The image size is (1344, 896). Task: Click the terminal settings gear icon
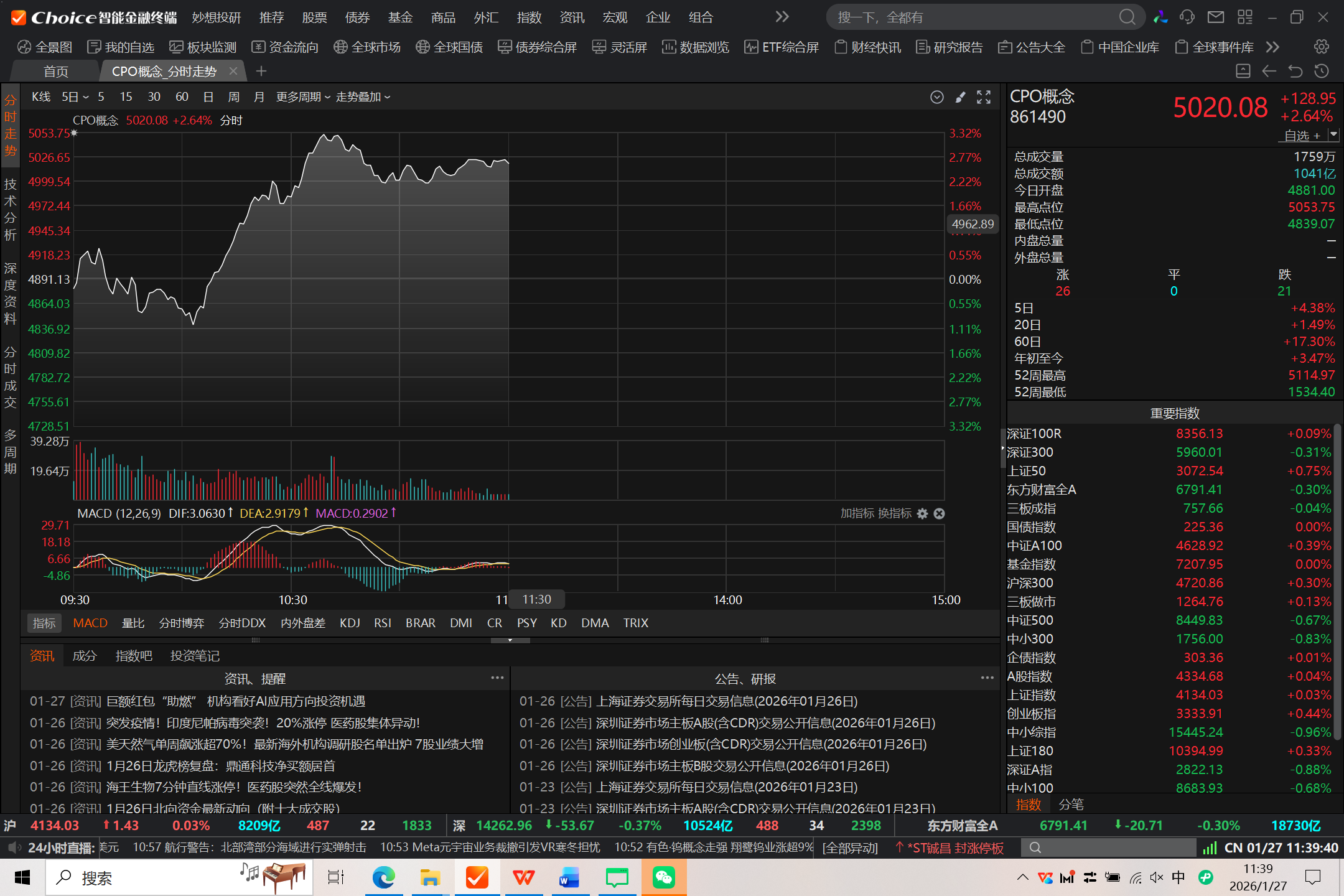[x=1322, y=47]
